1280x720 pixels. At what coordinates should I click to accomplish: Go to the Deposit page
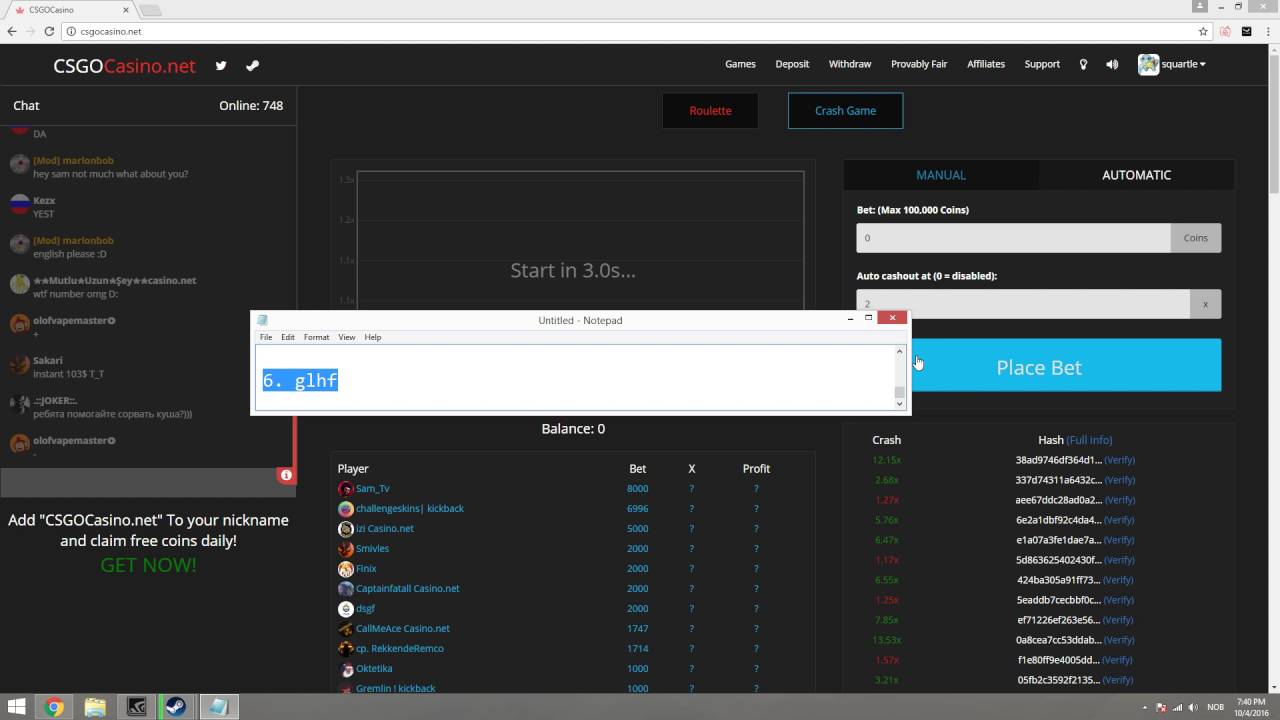point(792,64)
